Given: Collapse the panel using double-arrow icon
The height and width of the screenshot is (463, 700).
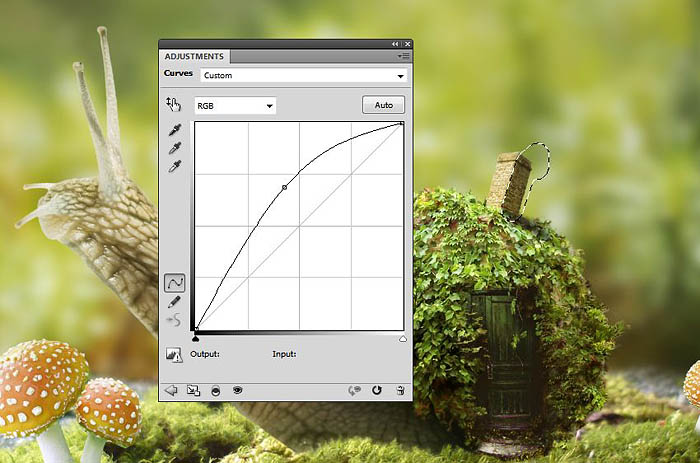Looking at the screenshot, I should (x=395, y=44).
